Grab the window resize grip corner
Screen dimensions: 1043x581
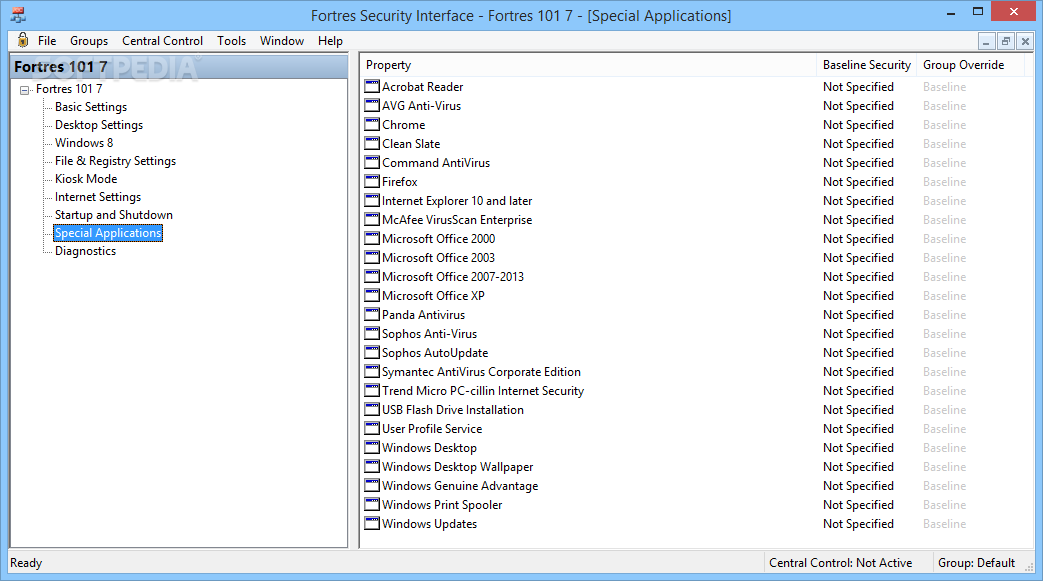[1029, 566]
